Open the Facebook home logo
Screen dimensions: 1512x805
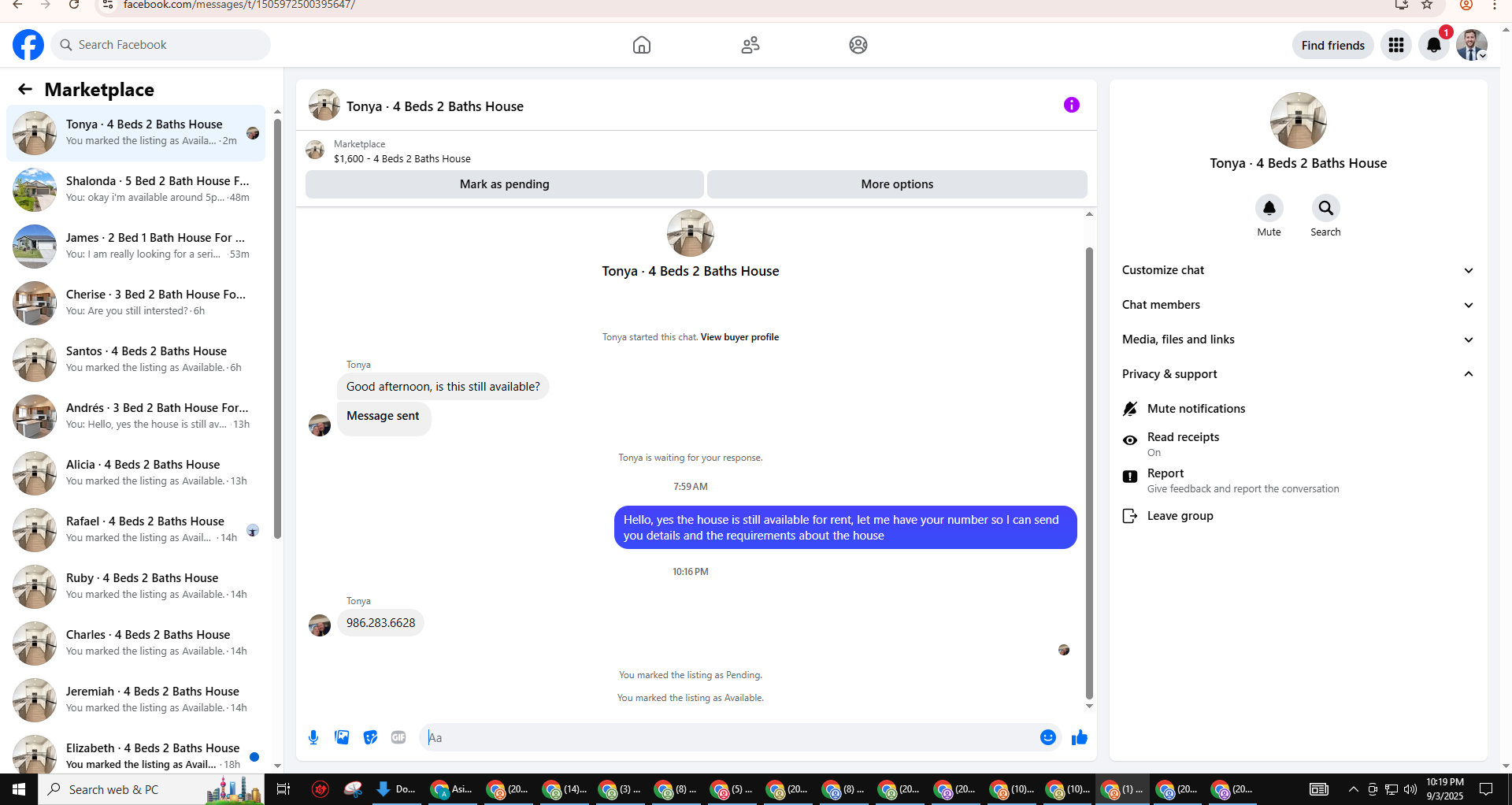[28, 45]
